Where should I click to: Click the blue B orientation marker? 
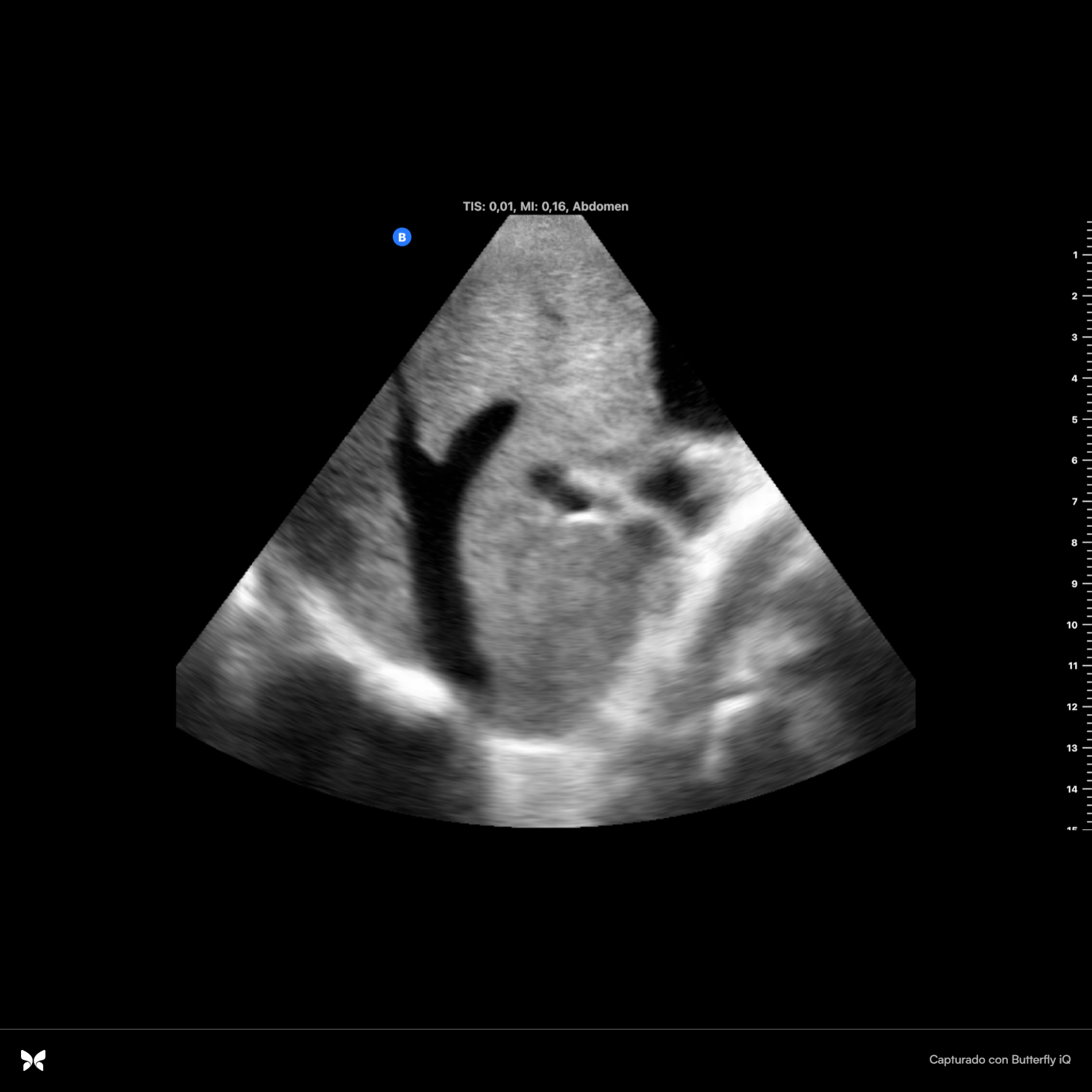click(402, 237)
